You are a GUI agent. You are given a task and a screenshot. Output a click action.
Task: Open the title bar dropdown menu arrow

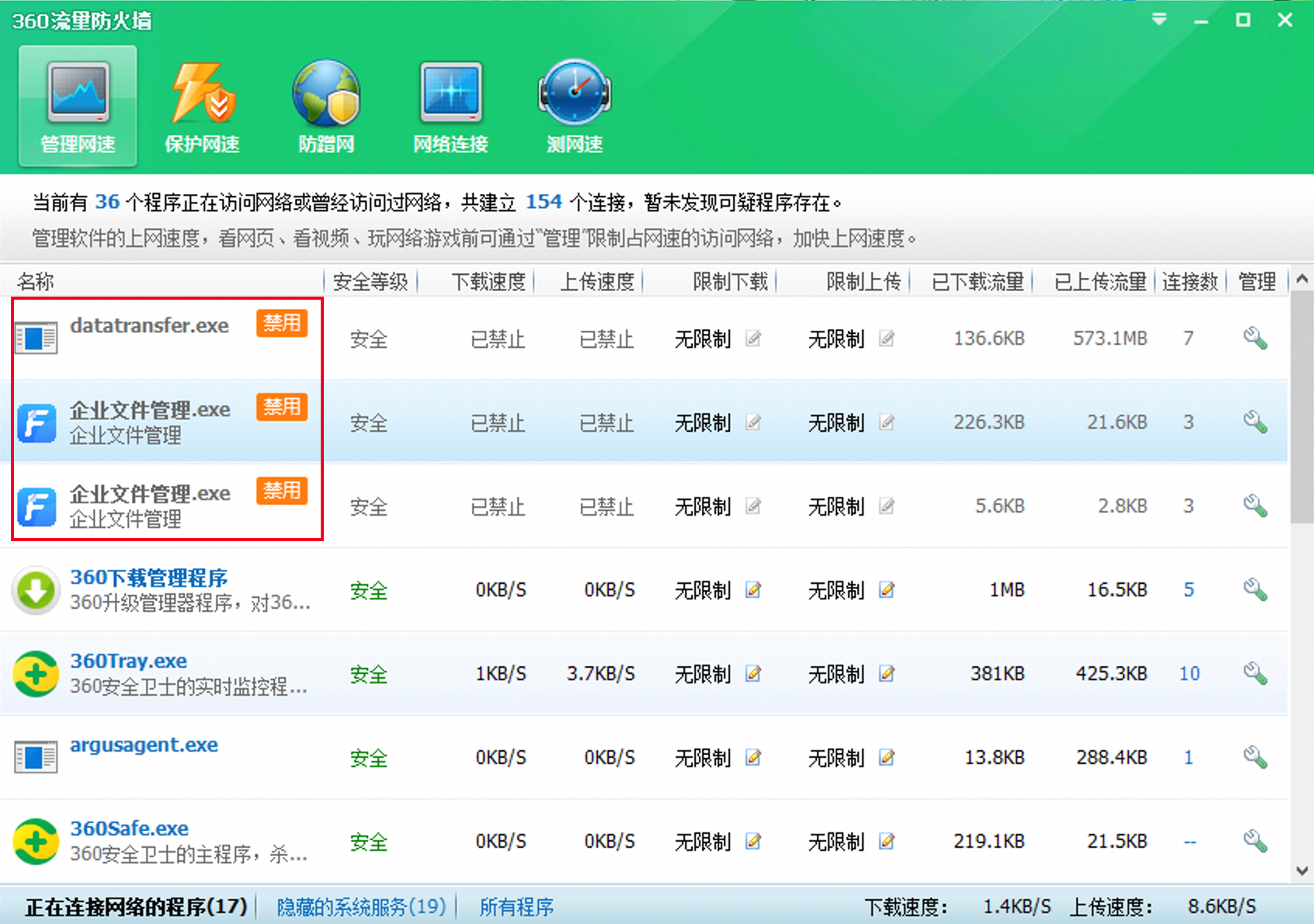coord(1159,19)
